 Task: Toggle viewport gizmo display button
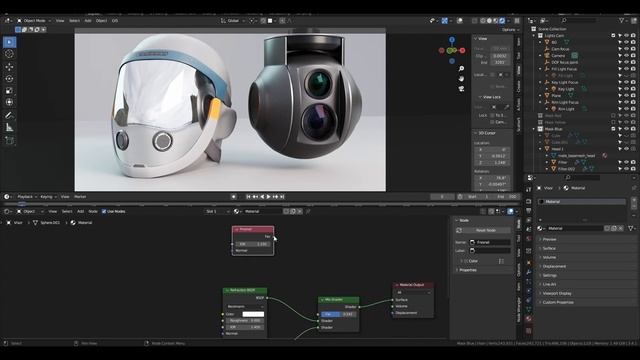point(444,20)
